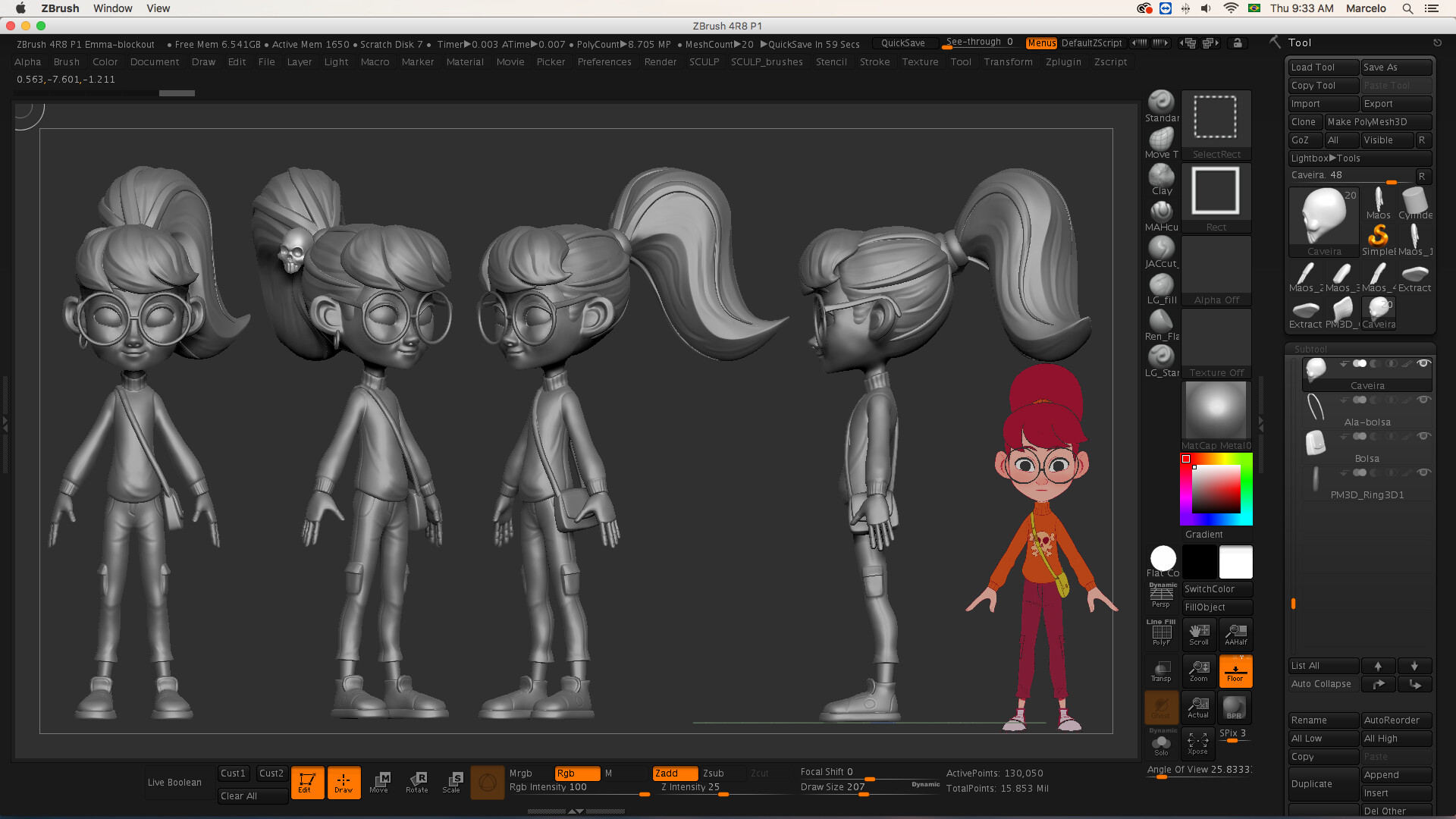Open the MatCap Metal material picker

tap(1216, 408)
